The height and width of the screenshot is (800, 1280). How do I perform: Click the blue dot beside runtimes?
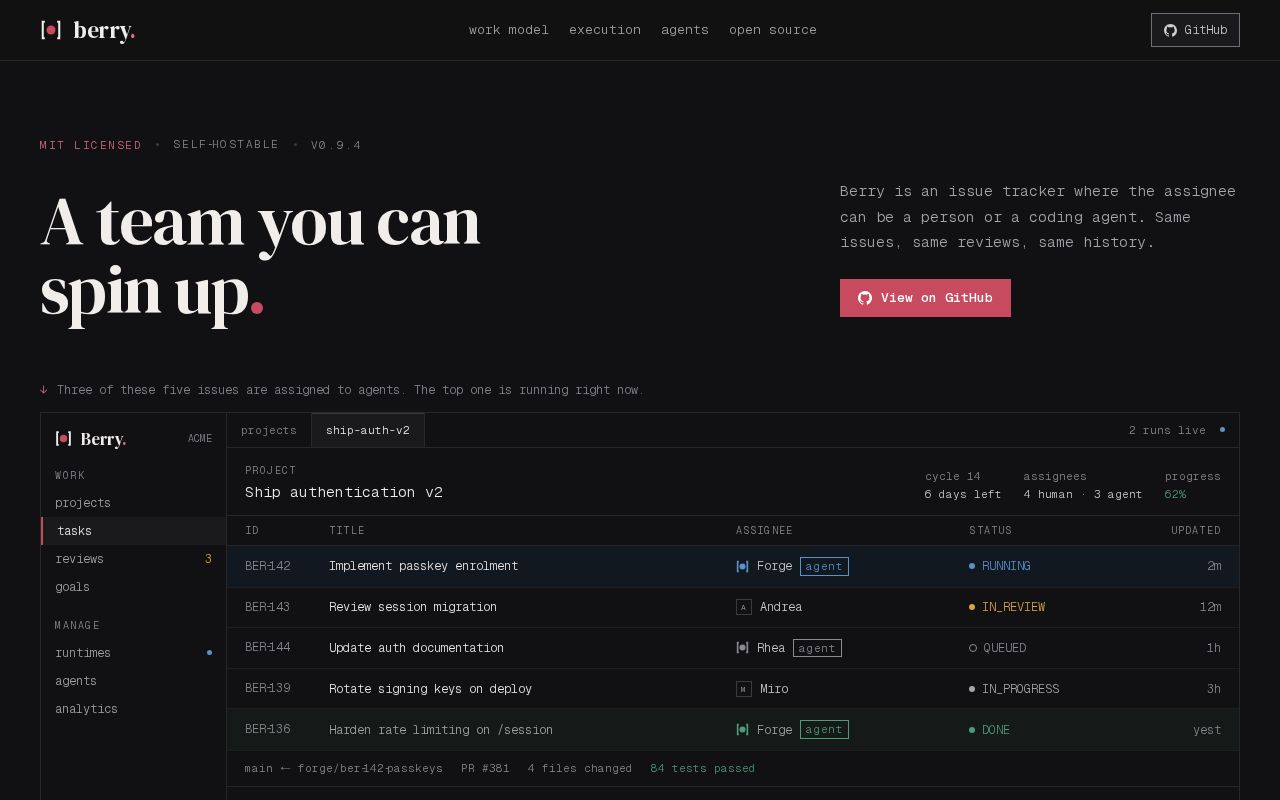[x=209, y=653]
